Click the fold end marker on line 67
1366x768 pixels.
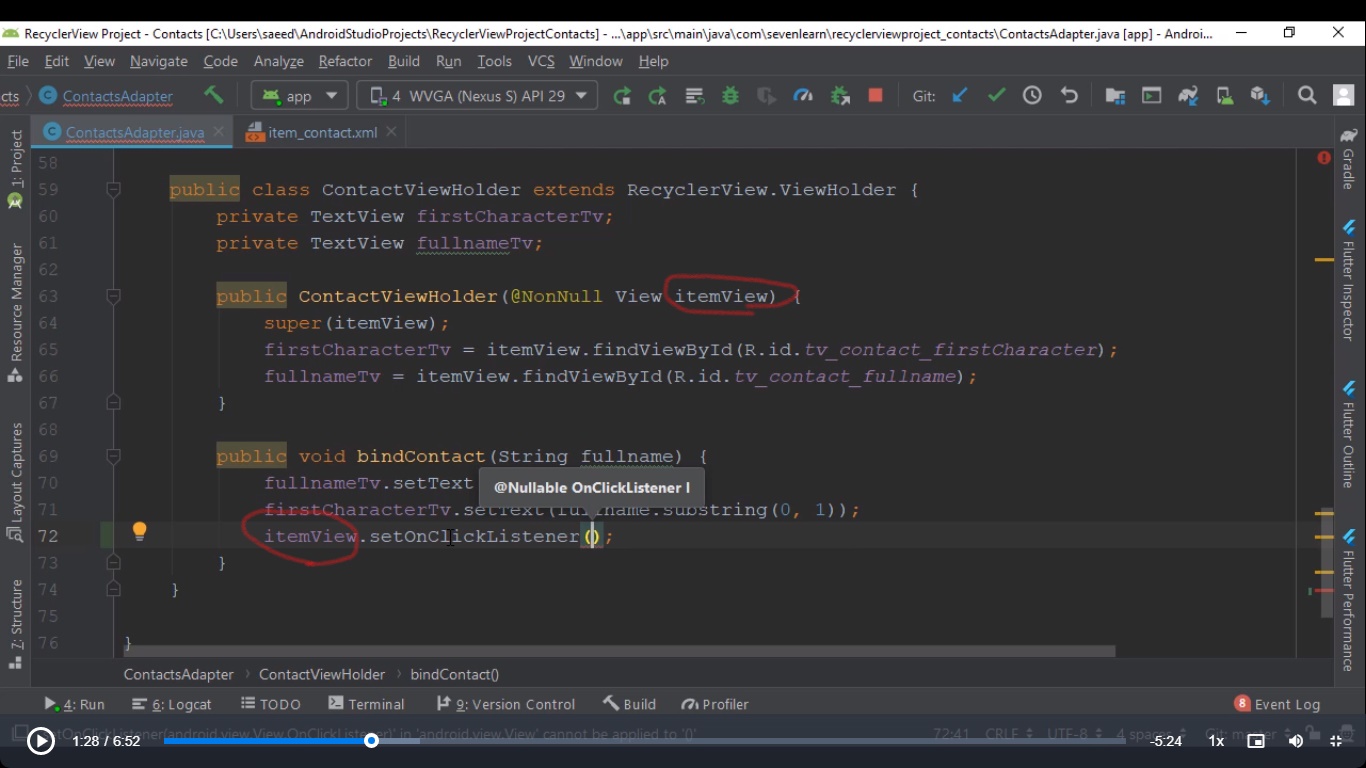pos(114,403)
